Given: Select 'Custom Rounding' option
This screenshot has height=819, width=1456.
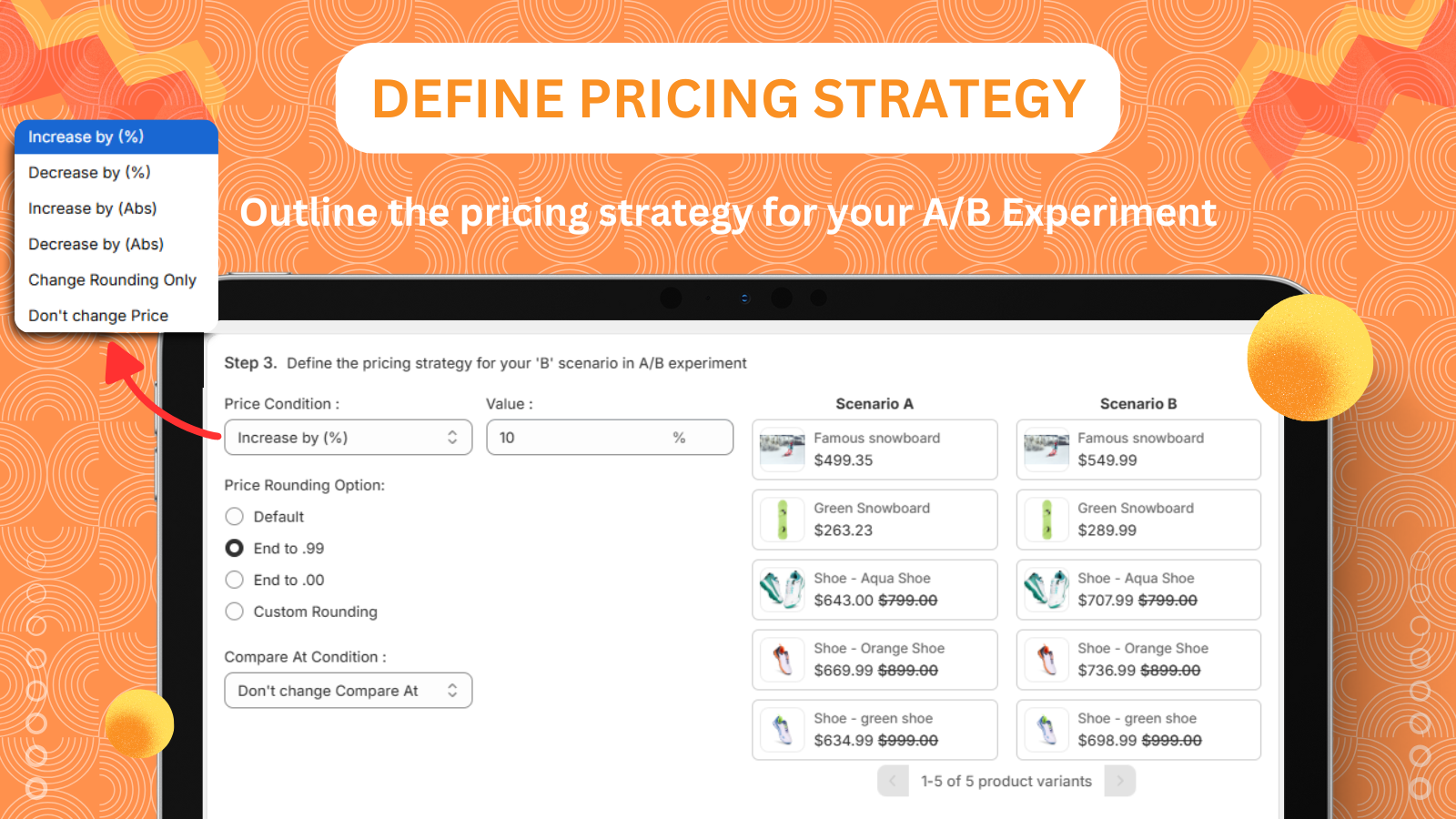Looking at the screenshot, I should (234, 612).
